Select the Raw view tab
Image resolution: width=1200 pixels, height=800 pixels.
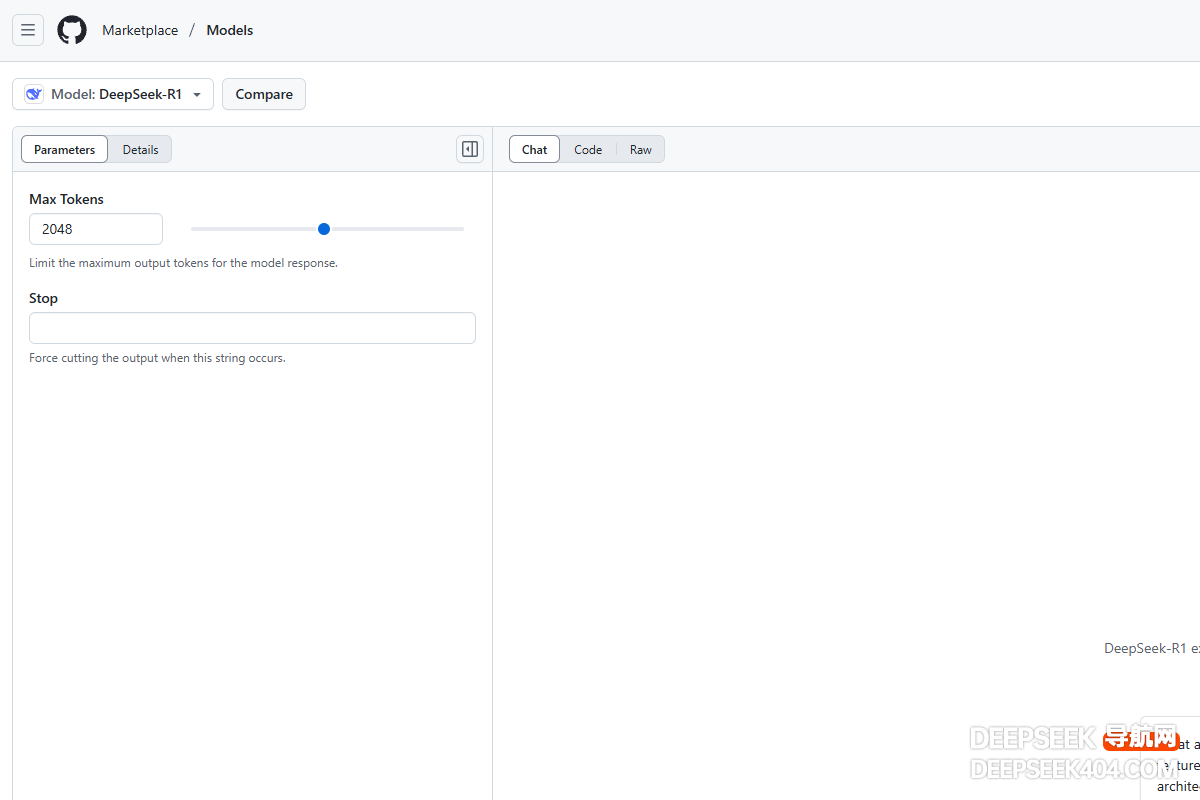click(x=641, y=149)
